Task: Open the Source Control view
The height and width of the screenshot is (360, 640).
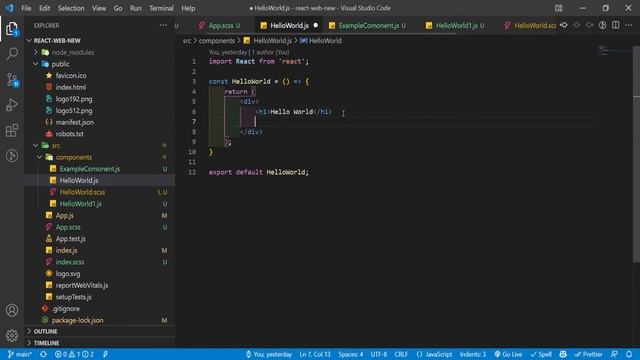Action: 12,79
